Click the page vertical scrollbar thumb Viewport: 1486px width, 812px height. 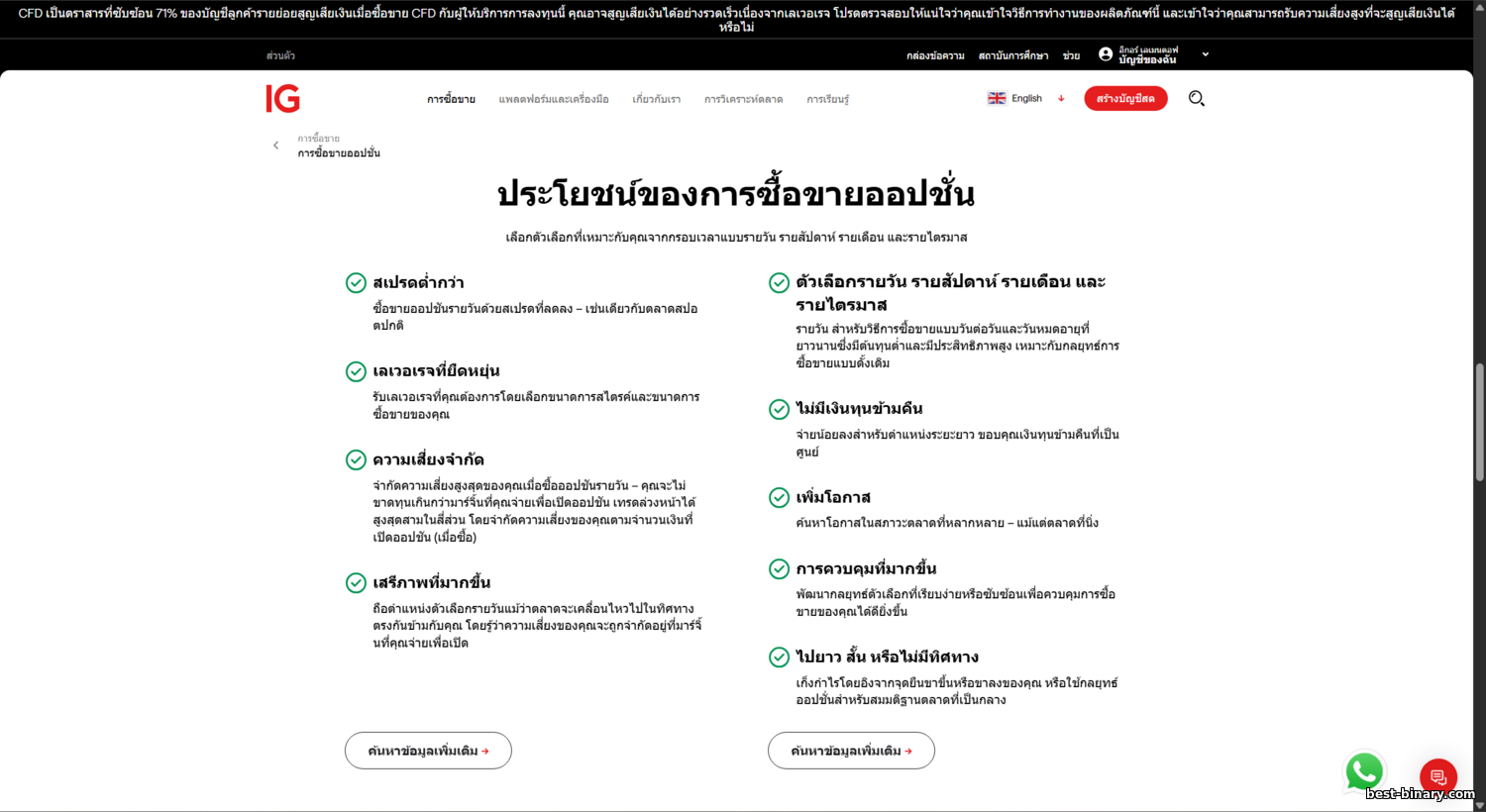1479,423
